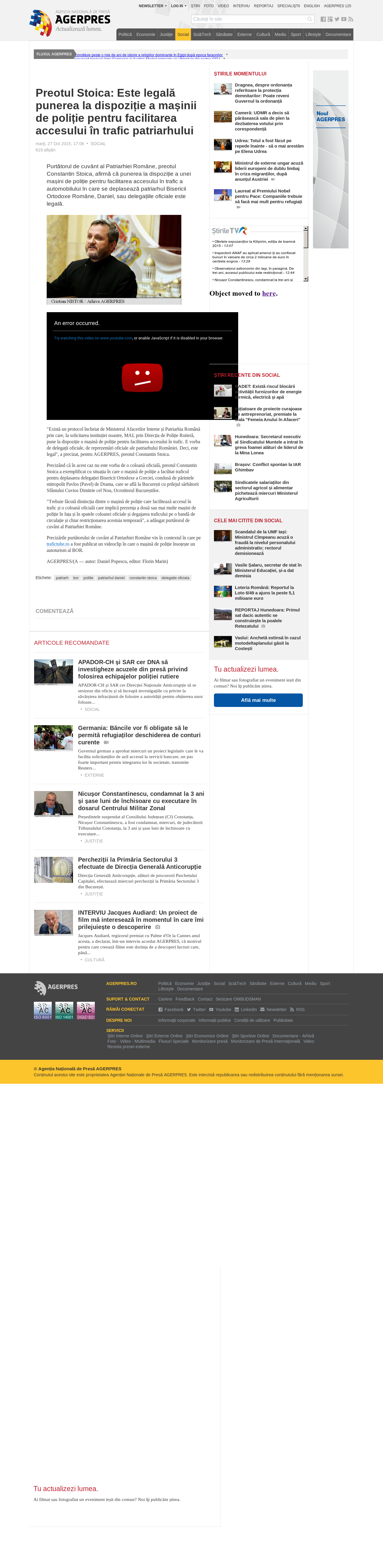
Task: Click the footer Twitter link
Action: [196, 1009]
